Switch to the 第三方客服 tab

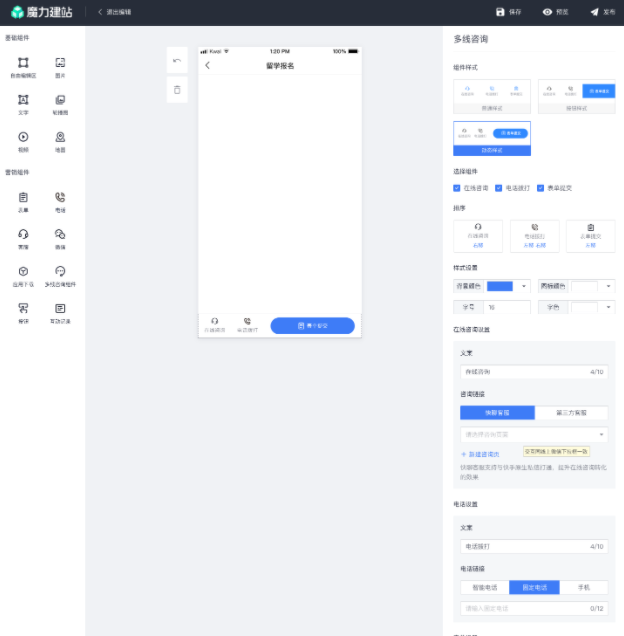pos(571,412)
